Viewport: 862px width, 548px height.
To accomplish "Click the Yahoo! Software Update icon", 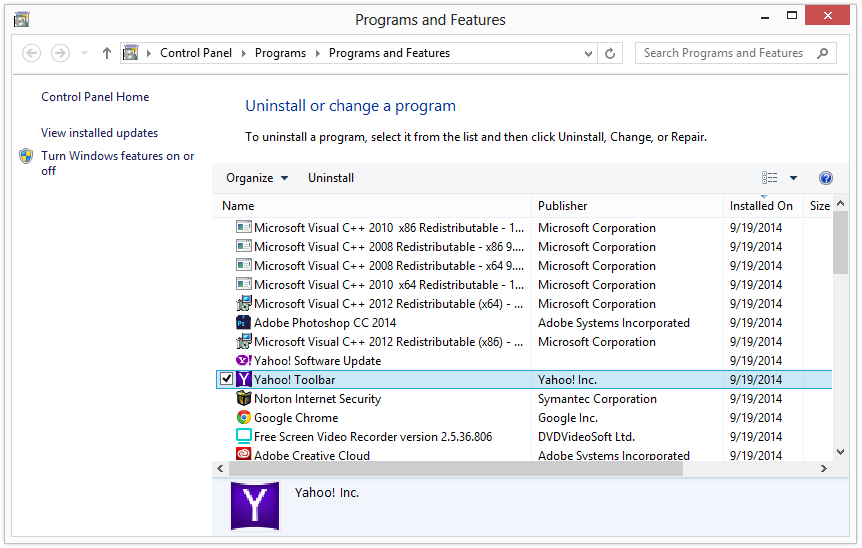I will click(244, 361).
